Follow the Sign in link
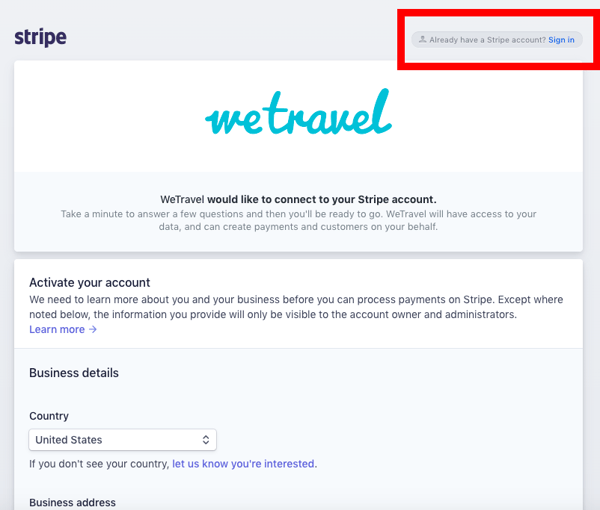600x510 pixels. pos(561,40)
